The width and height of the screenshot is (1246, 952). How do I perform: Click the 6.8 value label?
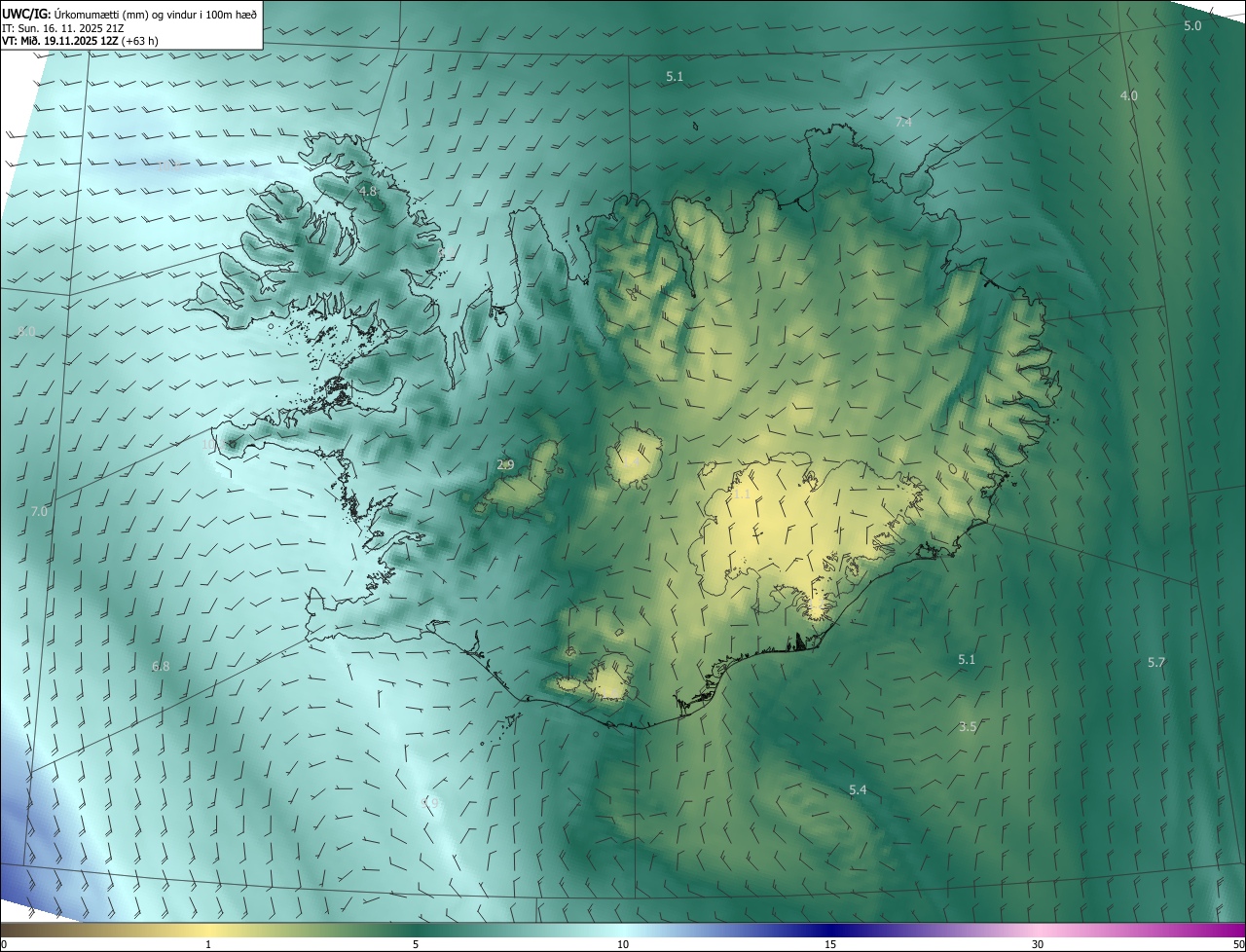(x=161, y=667)
